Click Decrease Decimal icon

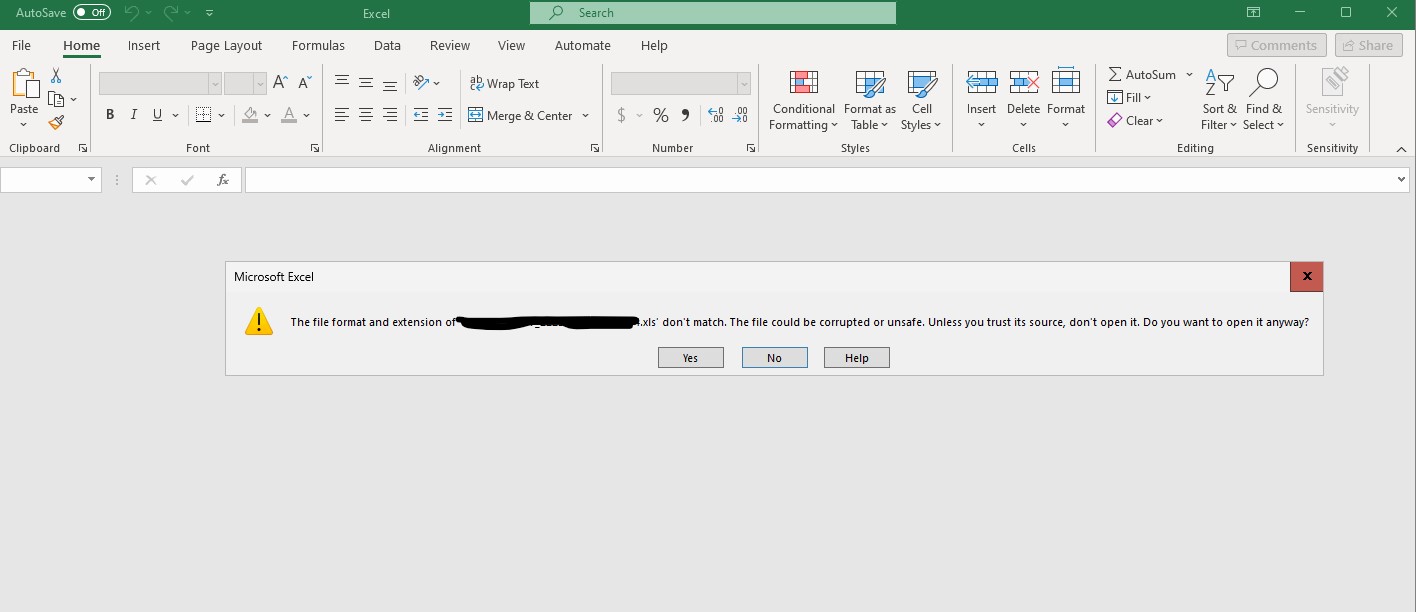[x=740, y=115]
